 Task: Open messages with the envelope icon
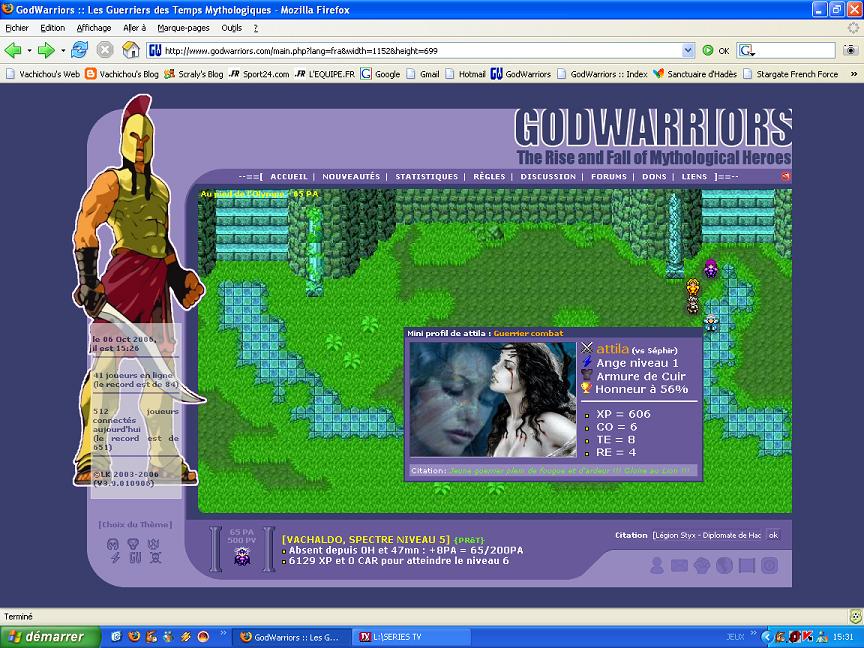point(679,565)
